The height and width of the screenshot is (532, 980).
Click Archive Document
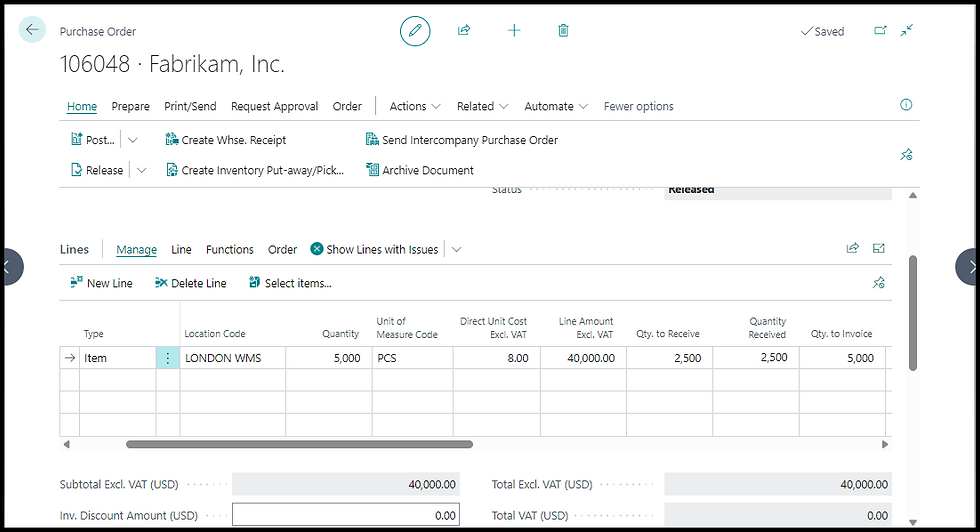click(x=420, y=169)
